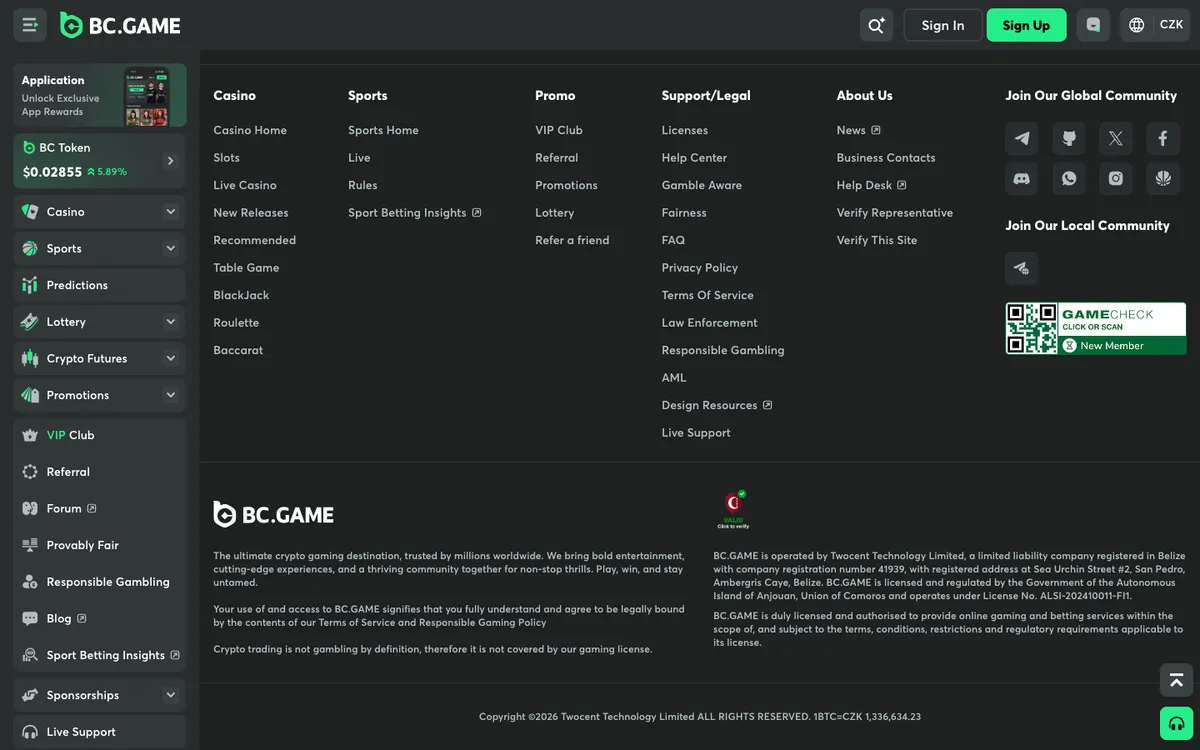This screenshot has height=750, width=1200.
Task: Click the globe language icon in the header
Action: pos(1137,25)
